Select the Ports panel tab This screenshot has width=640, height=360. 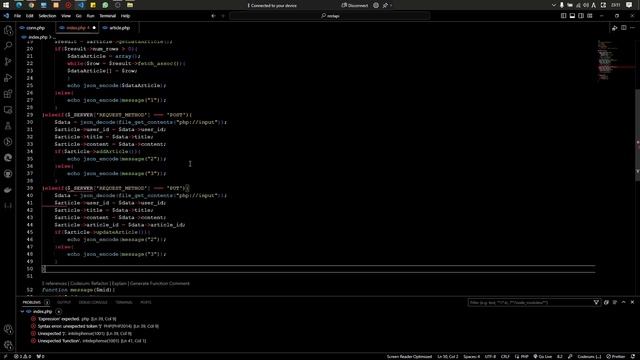coord(146,302)
